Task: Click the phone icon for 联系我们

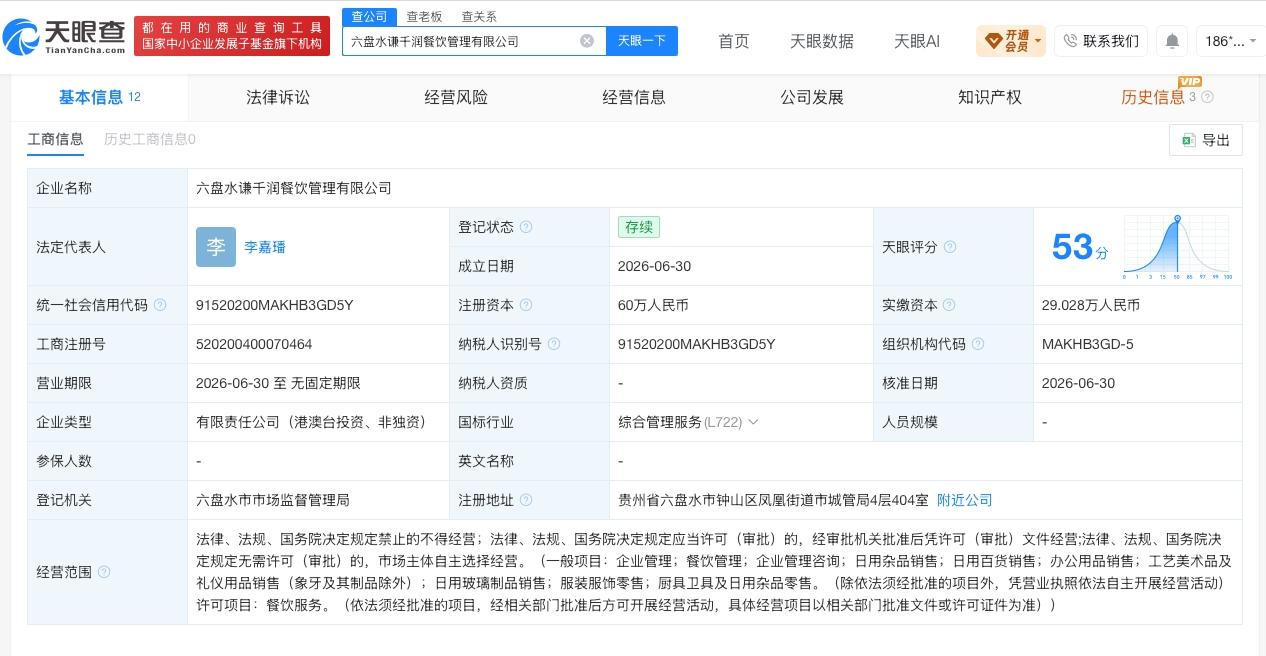Action: 1070,41
